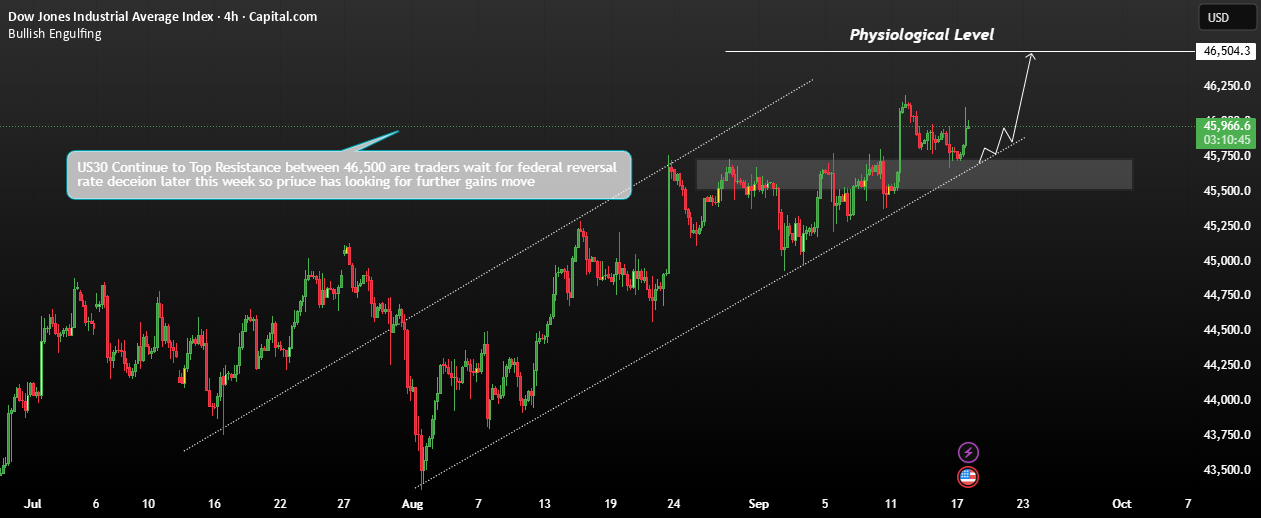Select the upper dotted channel trendline
1261x518 pixels.
(498, 265)
